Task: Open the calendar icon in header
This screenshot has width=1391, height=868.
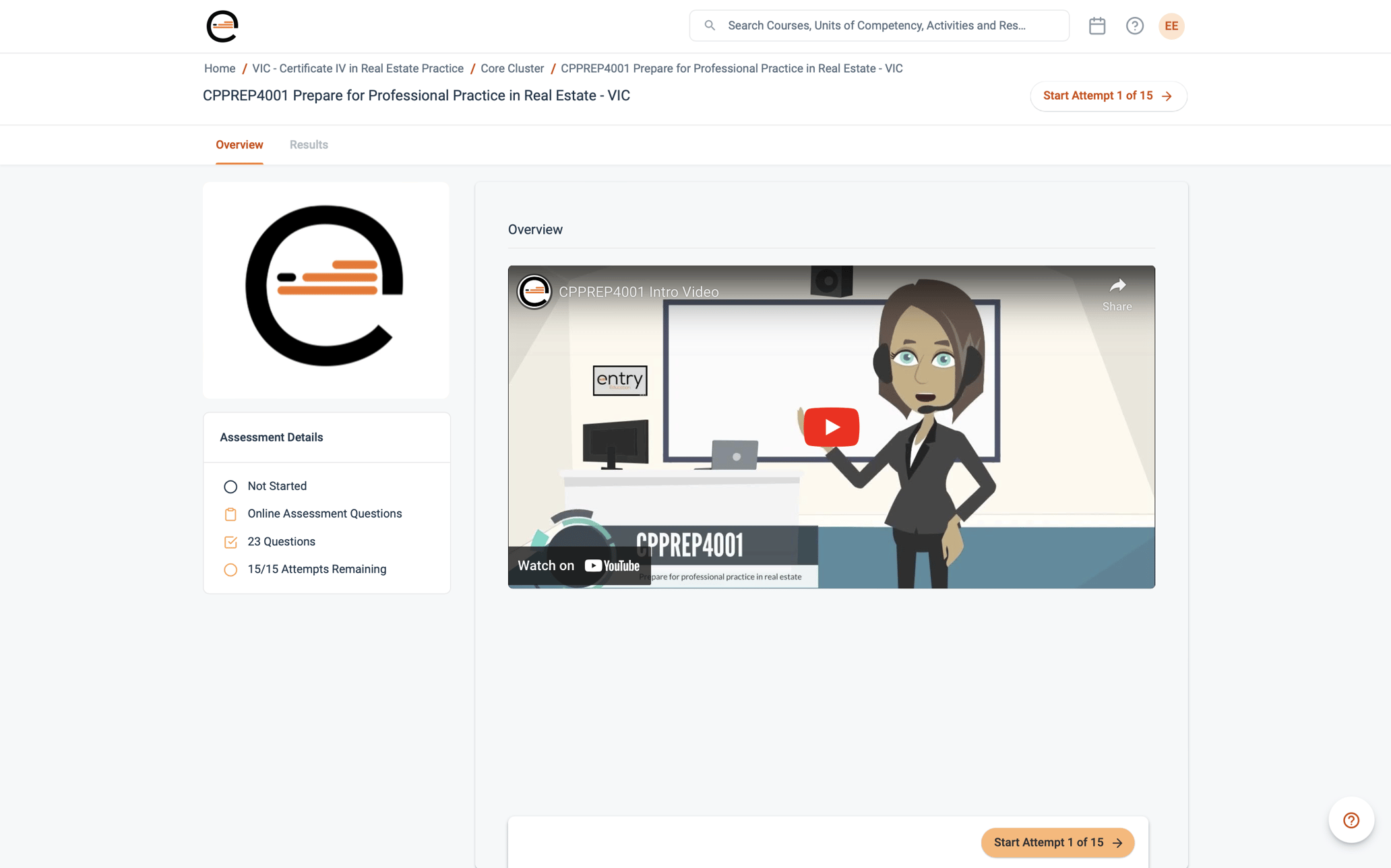Action: pos(1096,26)
